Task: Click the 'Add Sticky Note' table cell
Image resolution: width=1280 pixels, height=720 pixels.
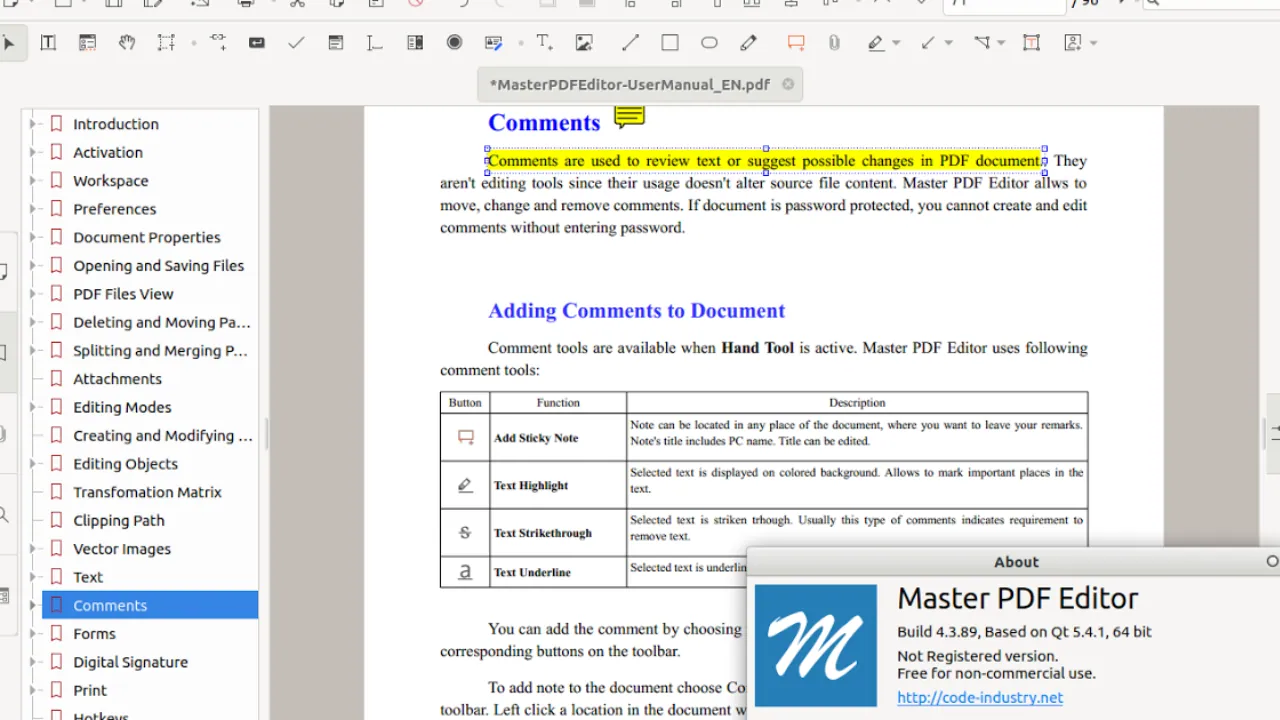Action: (x=558, y=438)
